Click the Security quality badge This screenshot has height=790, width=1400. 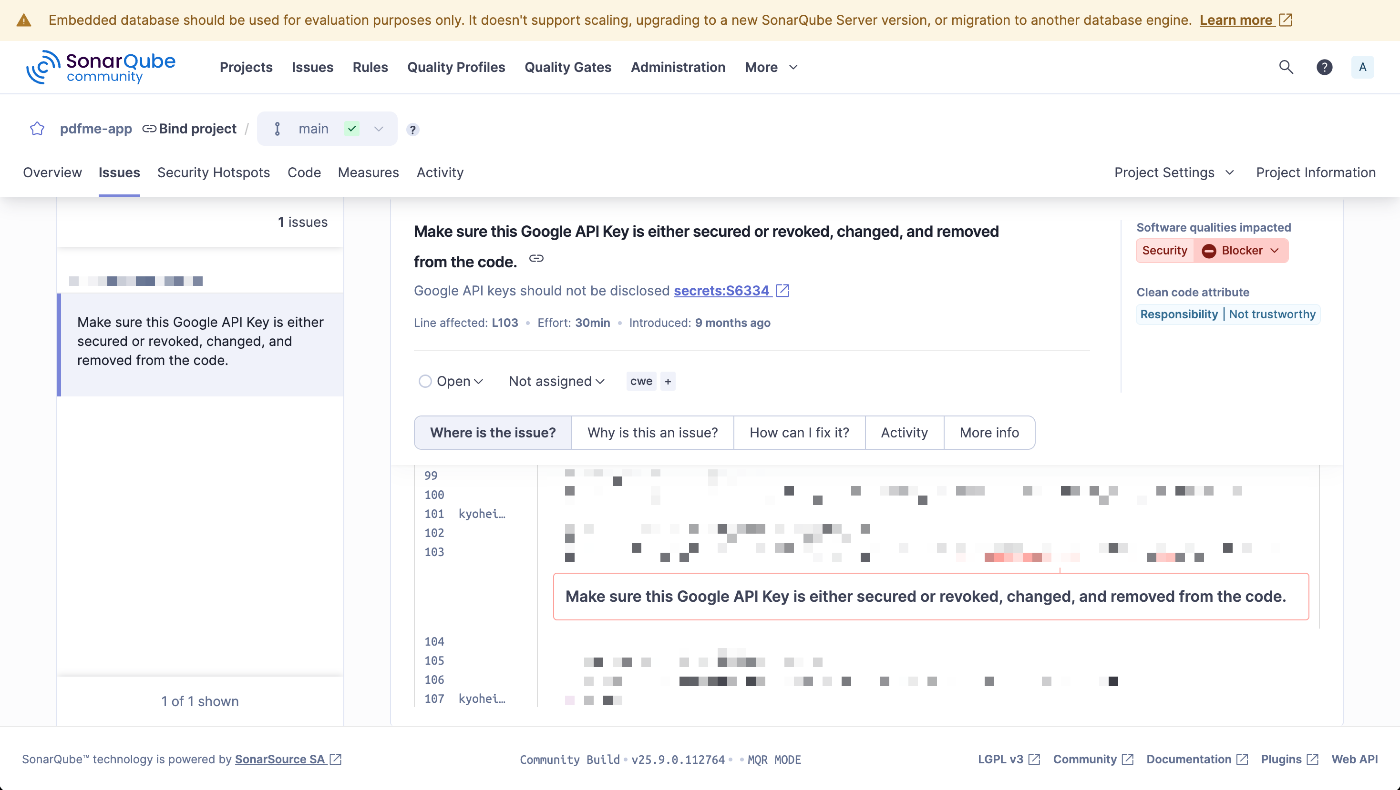pyautogui.click(x=1165, y=251)
